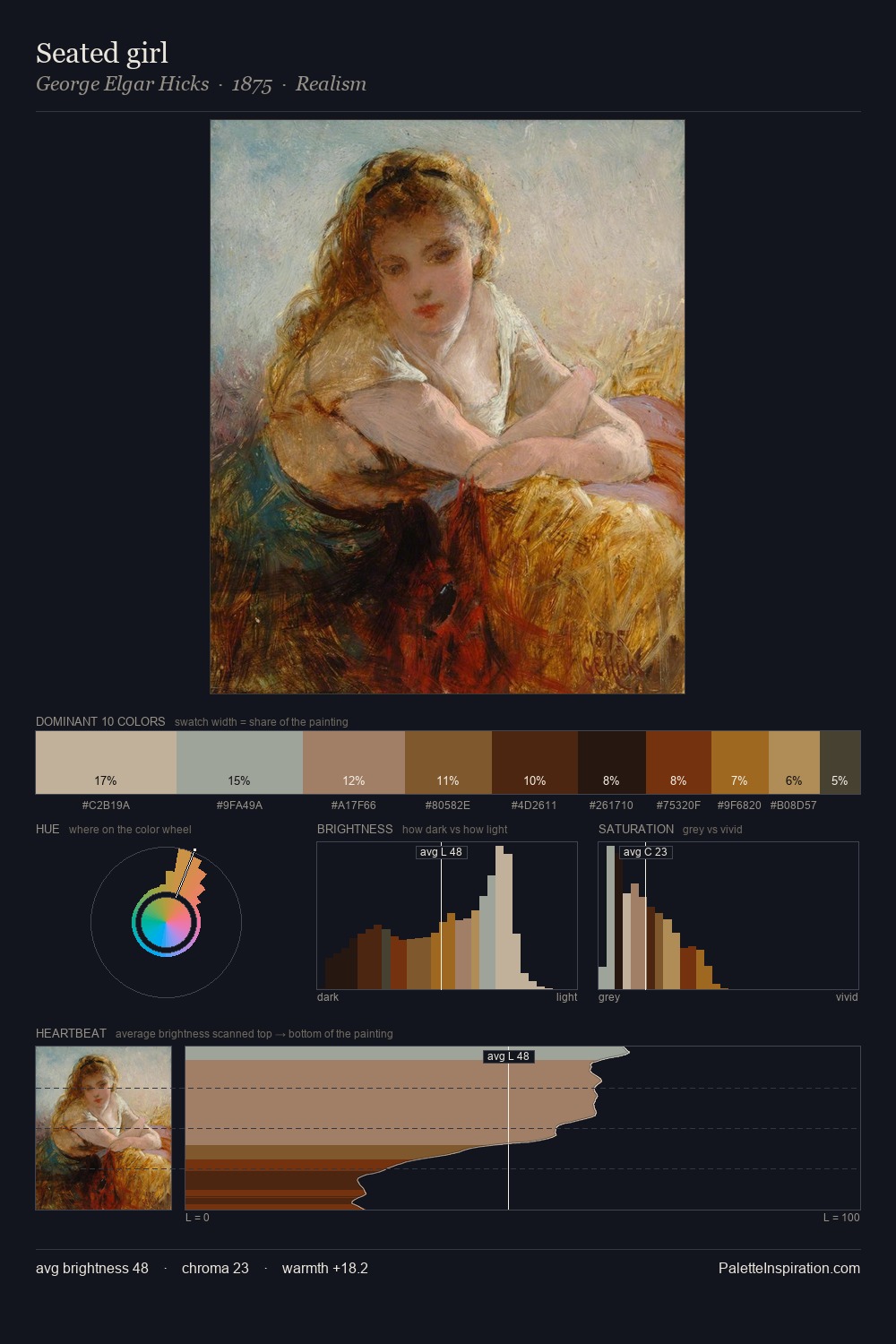This screenshot has height=1344, width=896.
Task: Click 'avg brightness 48' in the footer
Action: pyautogui.click(x=92, y=1268)
